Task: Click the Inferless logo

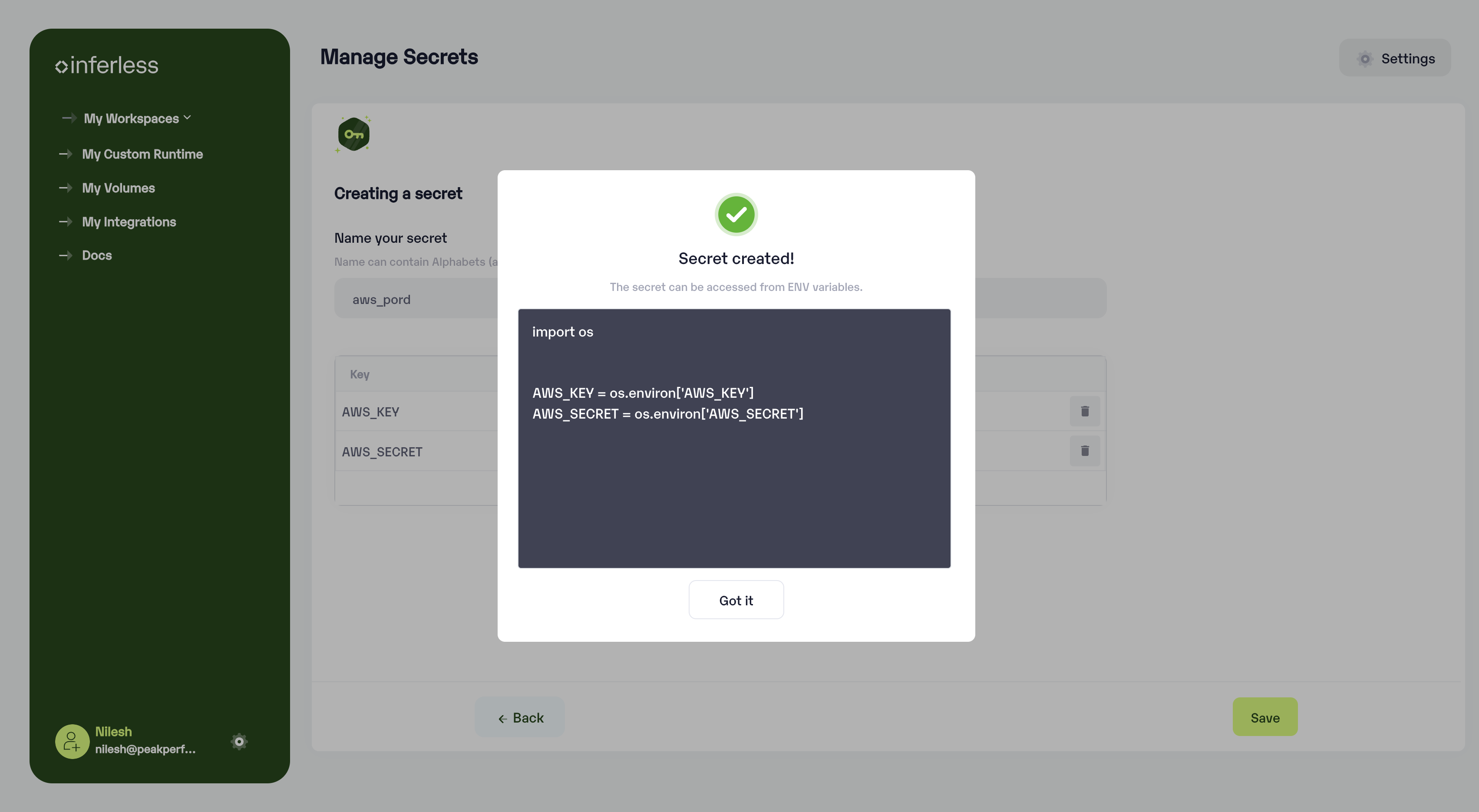Action: click(x=106, y=66)
